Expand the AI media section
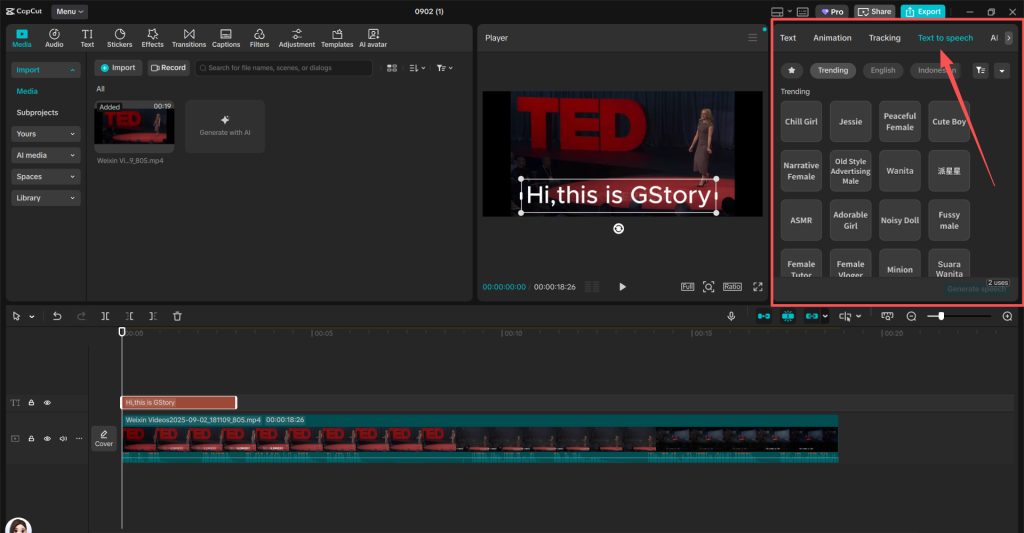 pyautogui.click(x=46, y=155)
